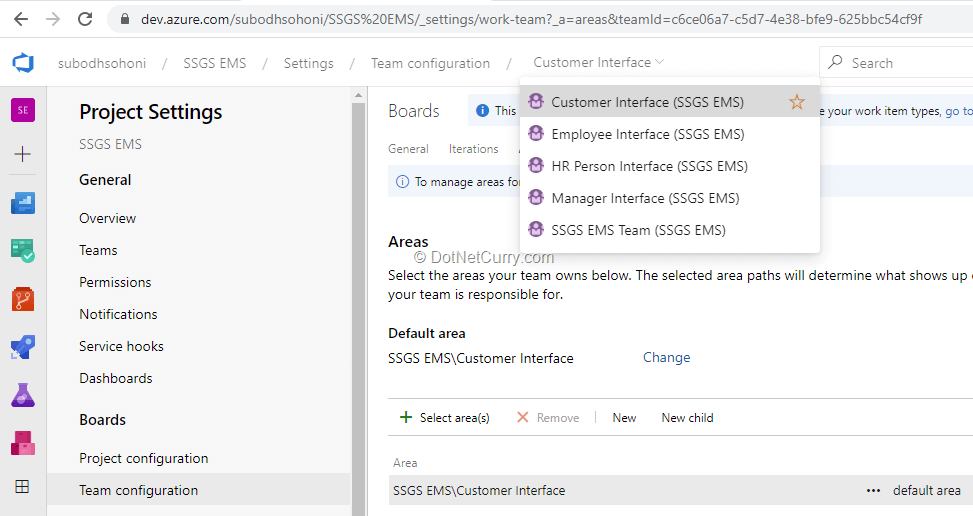
Task: Click the New child button
Action: coord(688,417)
